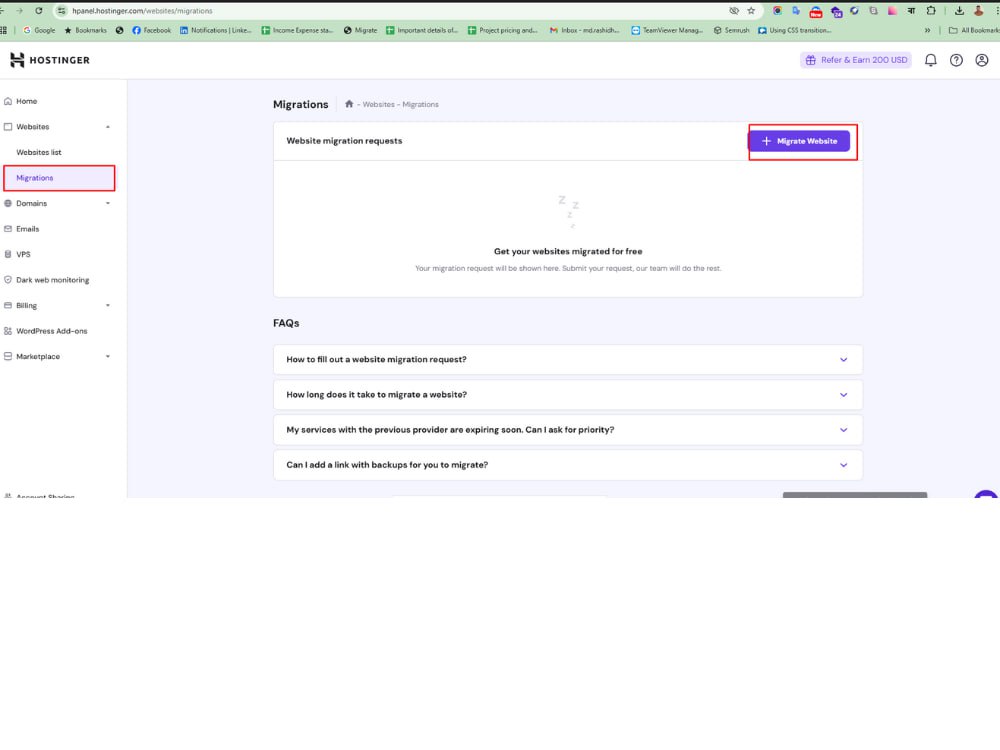Screen dimensions: 1000x750
Task: Open the Migrate bookmark
Action: (x=360, y=30)
